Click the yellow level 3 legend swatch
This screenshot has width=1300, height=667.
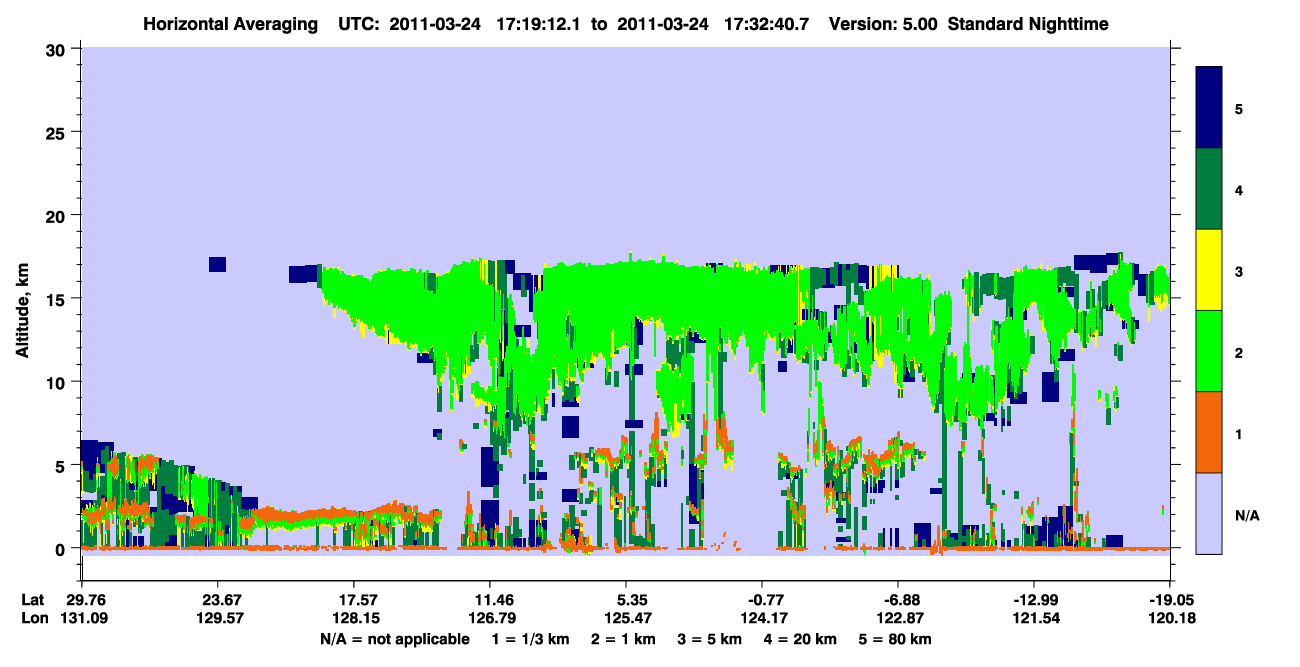(x=1209, y=270)
